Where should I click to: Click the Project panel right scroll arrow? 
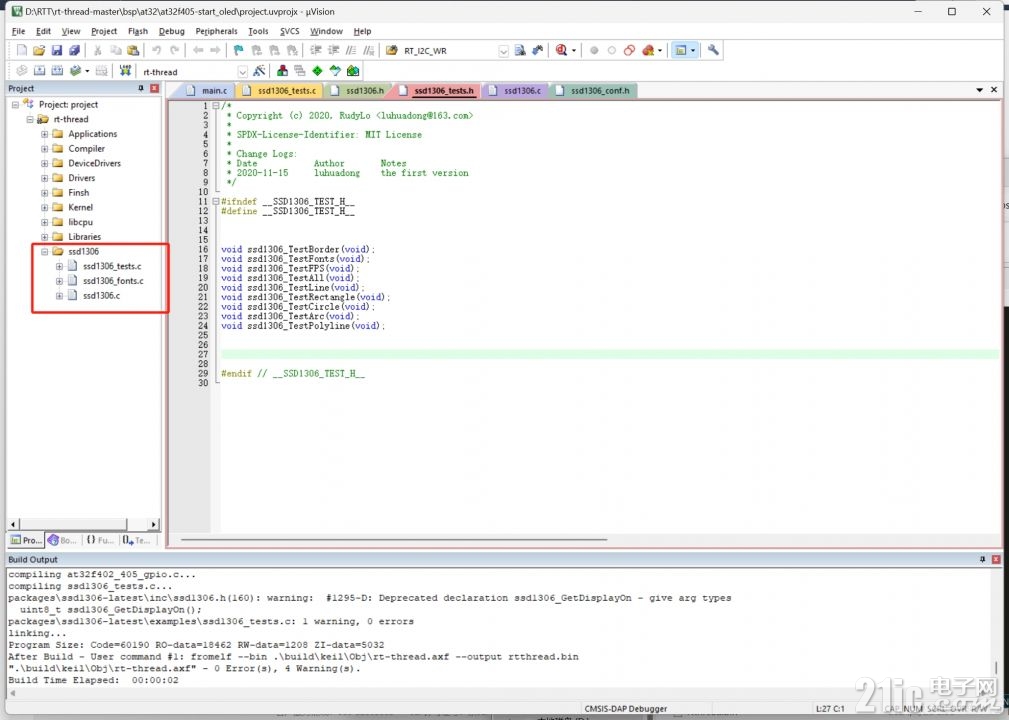[x=153, y=524]
